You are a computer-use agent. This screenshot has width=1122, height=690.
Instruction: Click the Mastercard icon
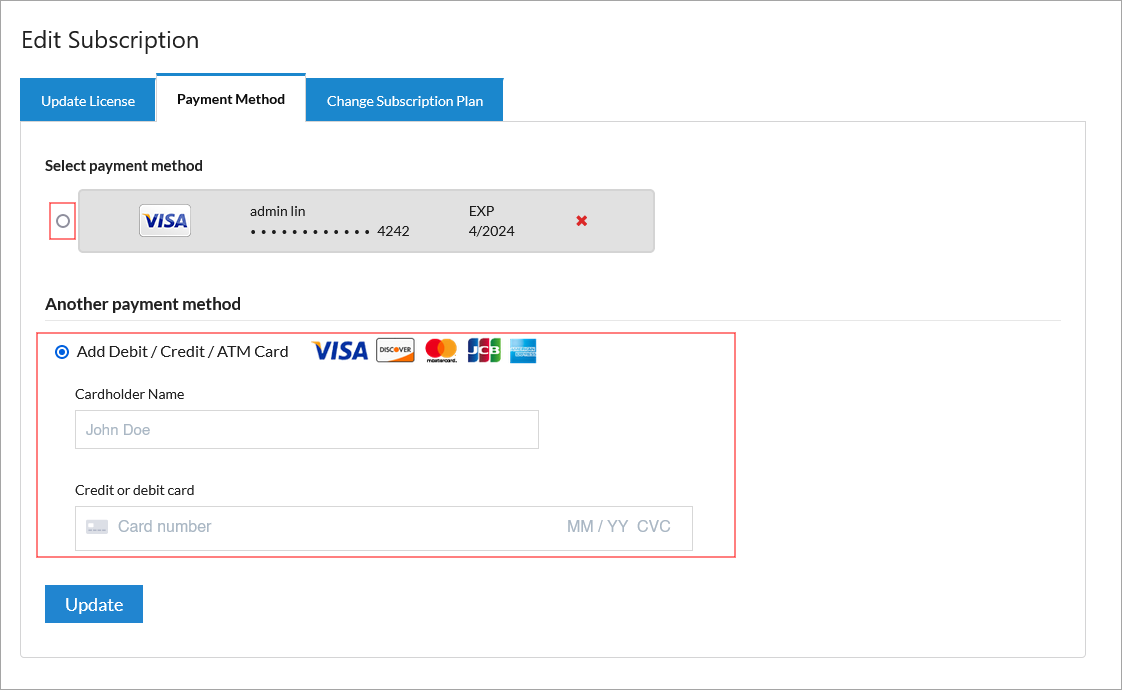[441, 350]
